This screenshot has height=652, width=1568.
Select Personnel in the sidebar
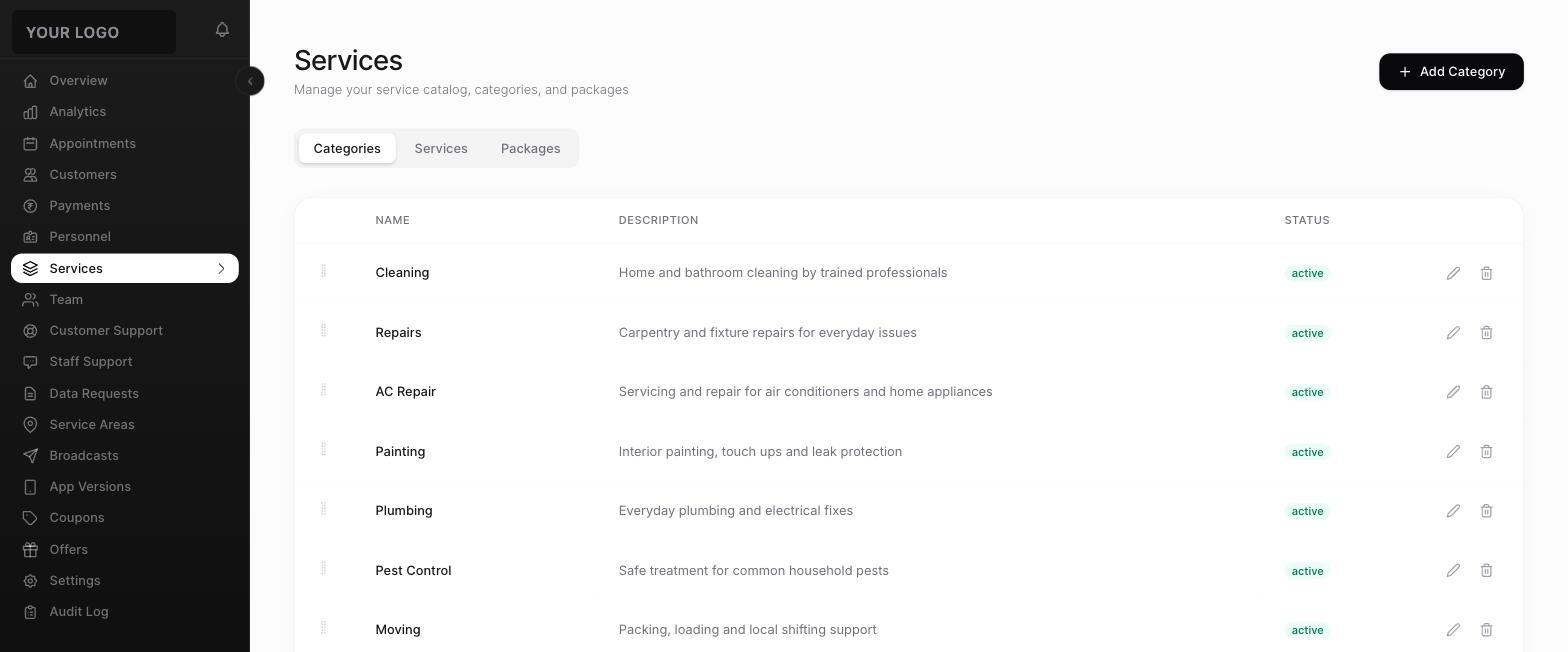[x=125, y=236]
